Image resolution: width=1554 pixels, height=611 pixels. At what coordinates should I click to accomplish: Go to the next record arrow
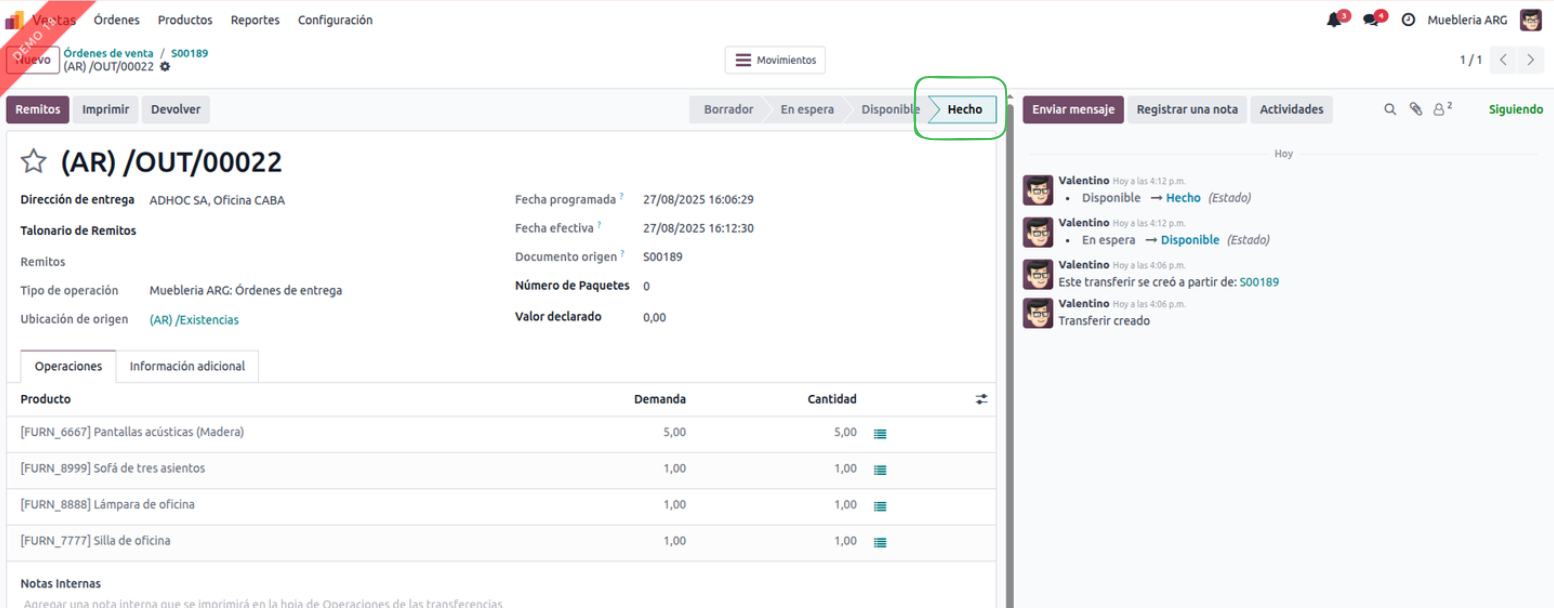[1530, 60]
